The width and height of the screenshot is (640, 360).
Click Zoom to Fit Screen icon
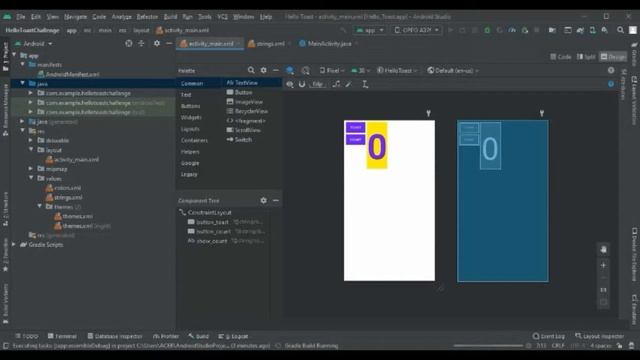tap(604, 302)
